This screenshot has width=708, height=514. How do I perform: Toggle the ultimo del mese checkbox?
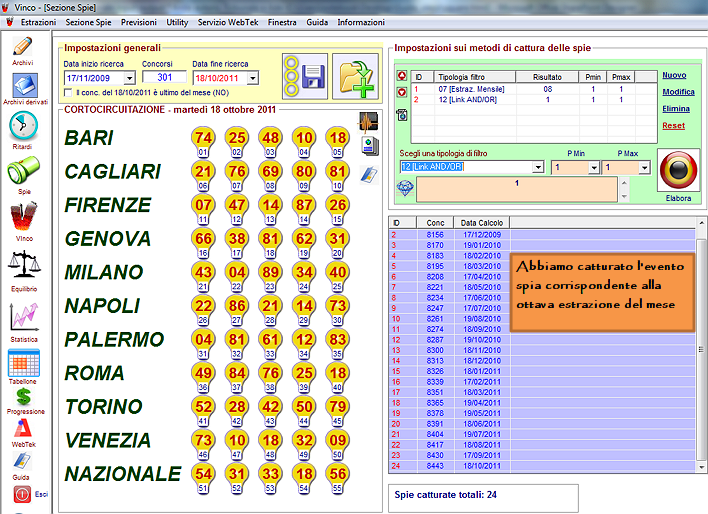tap(68, 93)
